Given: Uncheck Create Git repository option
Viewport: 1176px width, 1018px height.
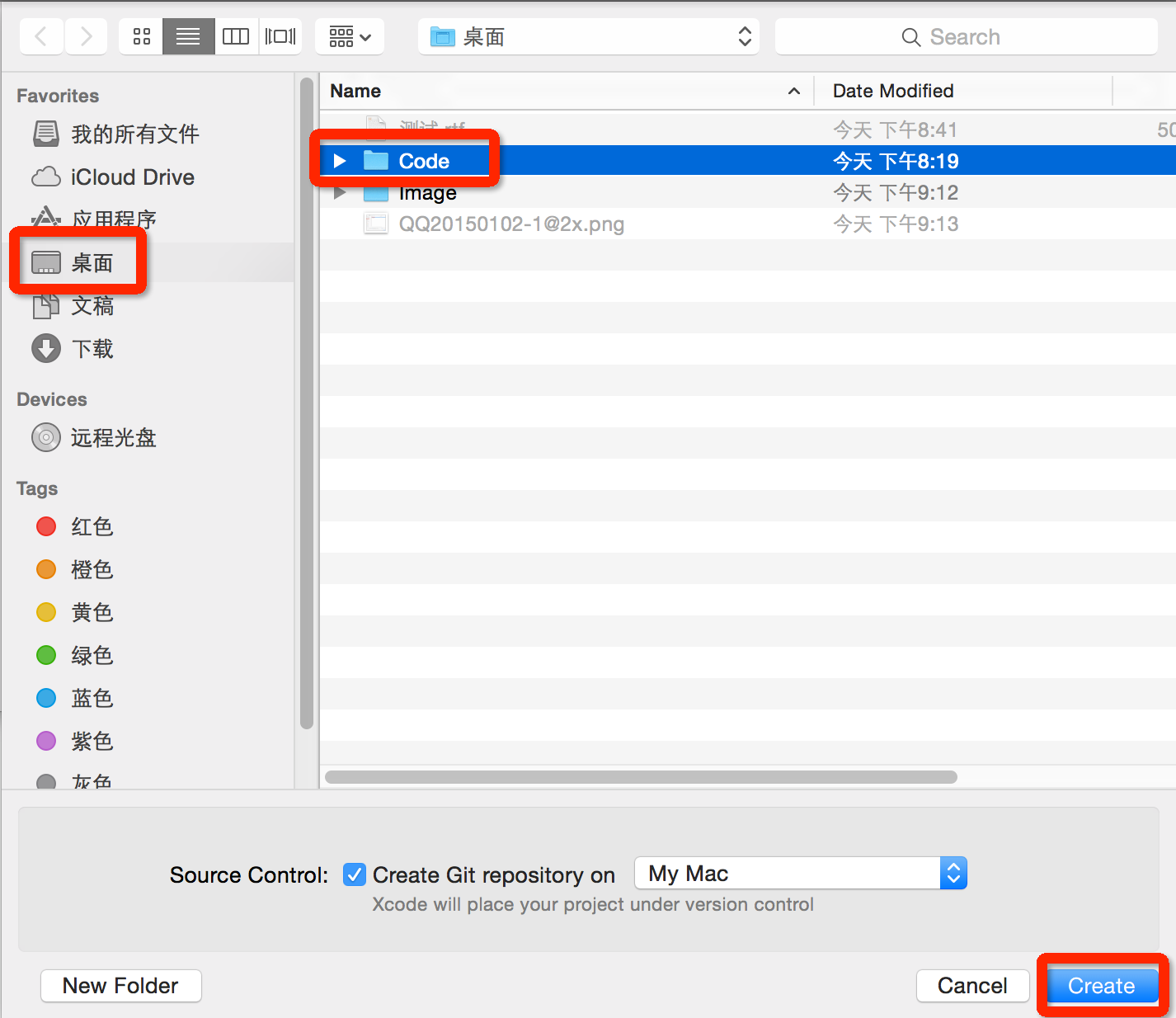Looking at the screenshot, I should tap(354, 874).
